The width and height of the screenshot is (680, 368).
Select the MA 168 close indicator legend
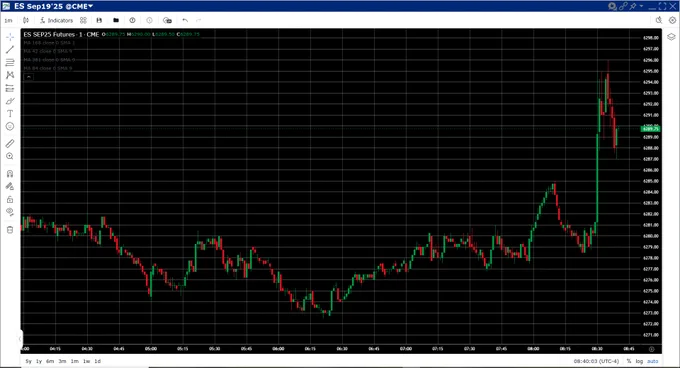[x=49, y=43]
